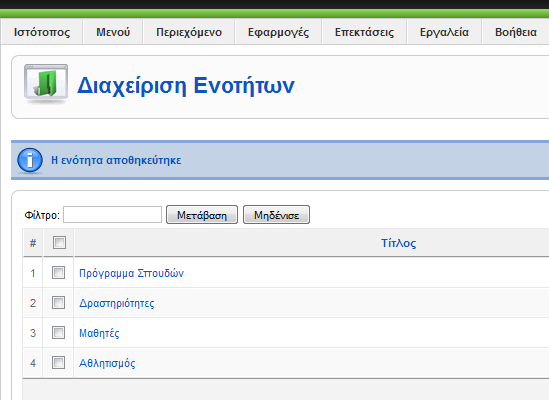Click the Μηδένισε reset button
Viewport: 549px width, 400px height.
(277, 215)
